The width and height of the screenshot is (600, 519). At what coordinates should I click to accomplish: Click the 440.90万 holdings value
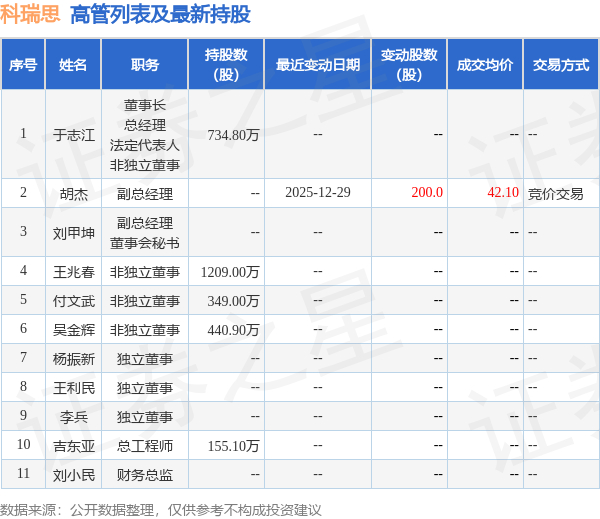click(x=233, y=330)
